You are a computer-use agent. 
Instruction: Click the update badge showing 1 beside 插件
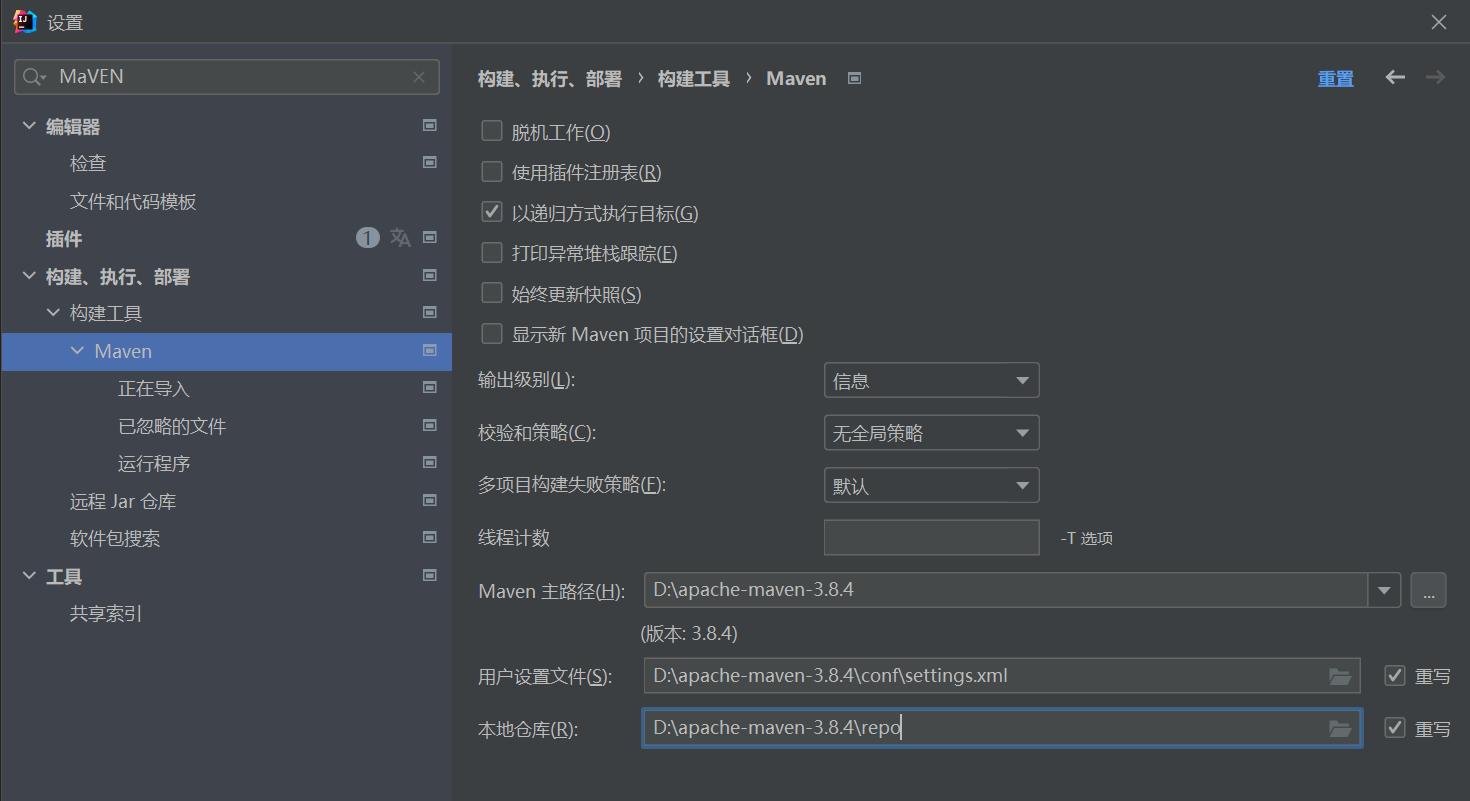point(368,238)
